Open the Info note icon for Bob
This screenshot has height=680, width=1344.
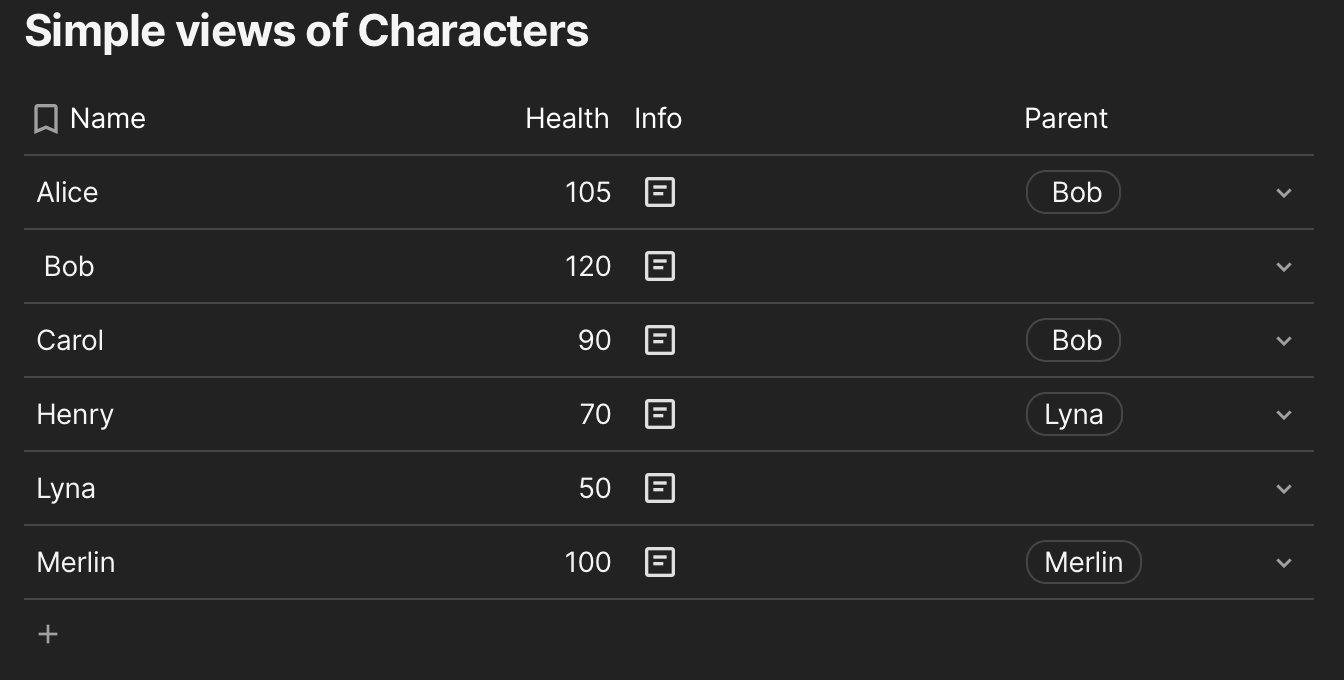[659, 266]
